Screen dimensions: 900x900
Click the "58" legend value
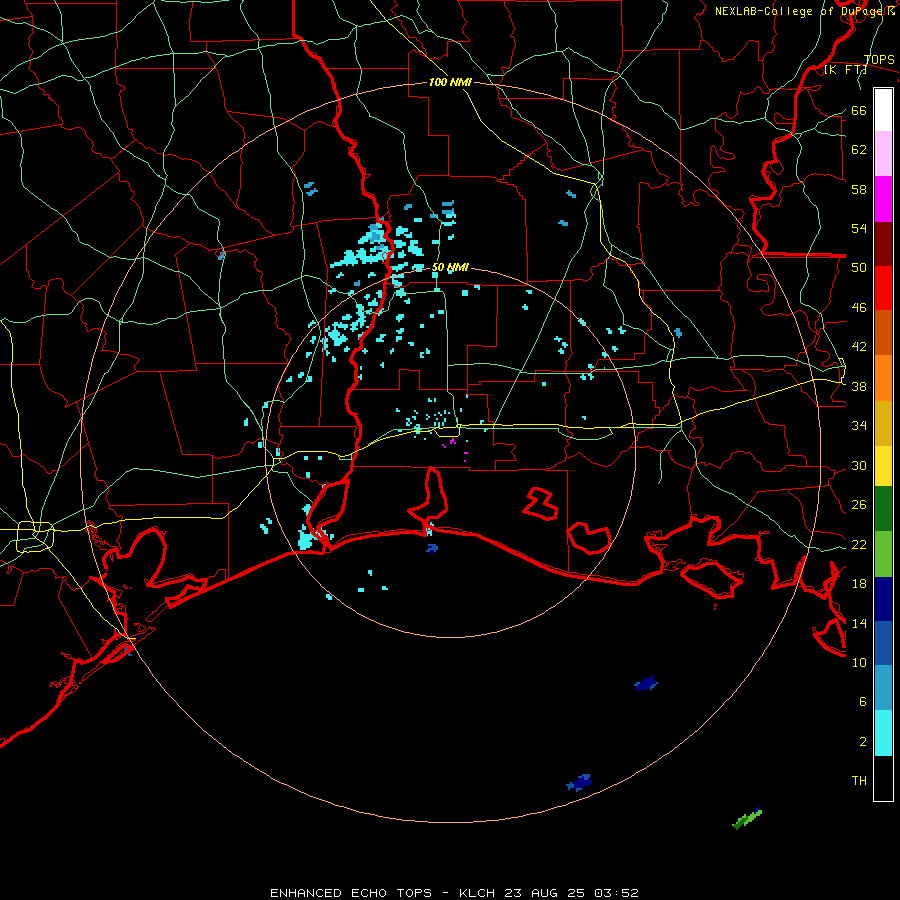859,189
